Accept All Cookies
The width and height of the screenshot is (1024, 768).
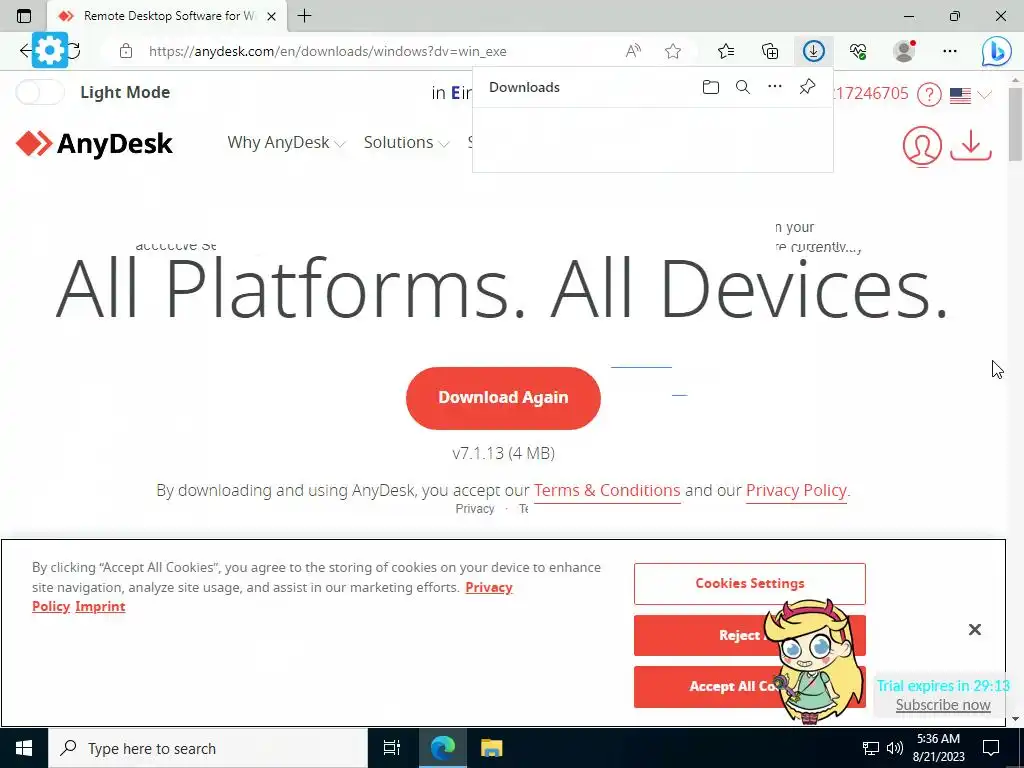750,686
